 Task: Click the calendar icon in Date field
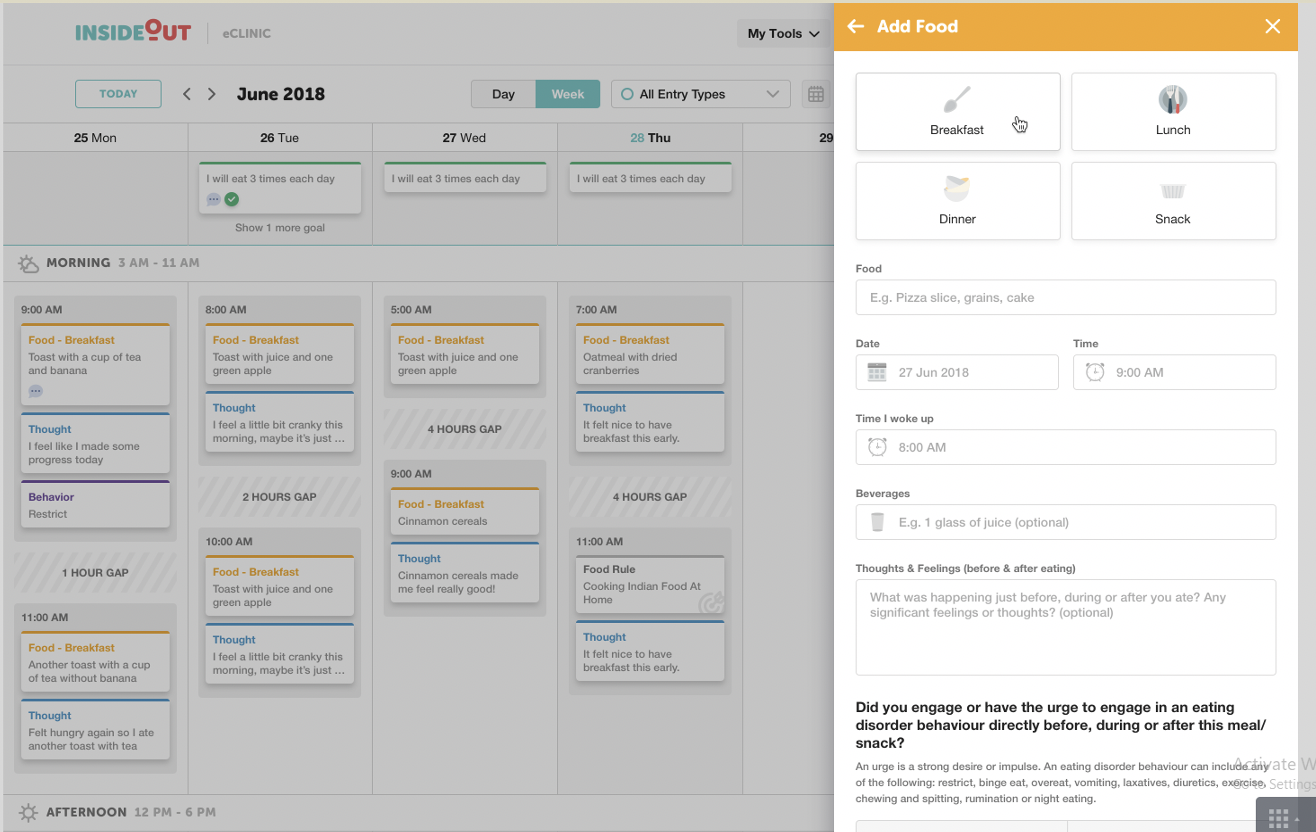(877, 372)
